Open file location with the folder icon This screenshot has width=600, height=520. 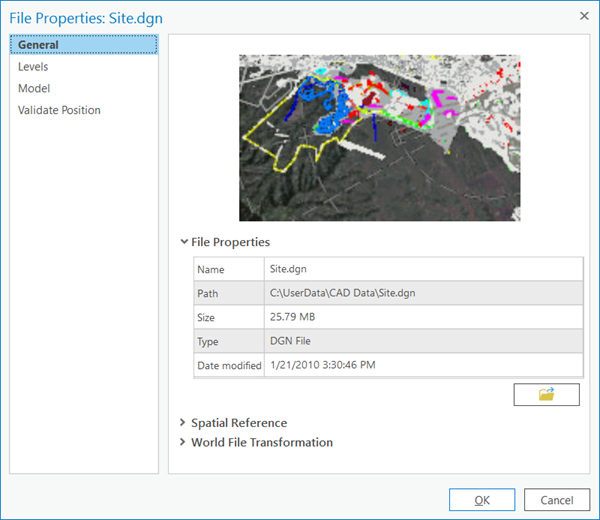[546, 394]
